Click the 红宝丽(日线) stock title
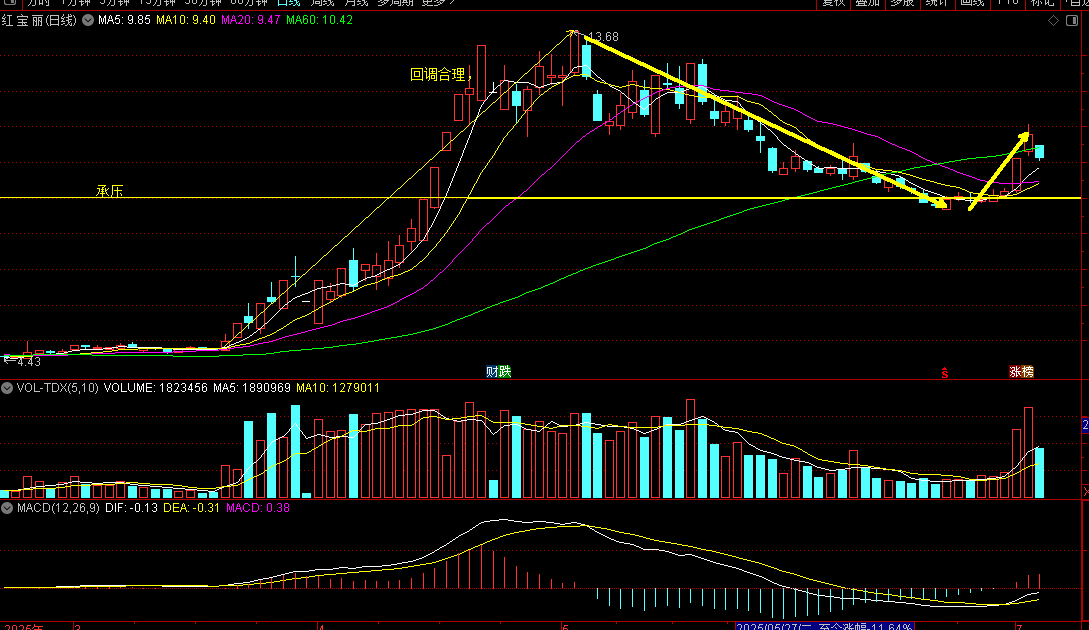The height and width of the screenshot is (630, 1089). (40, 20)
